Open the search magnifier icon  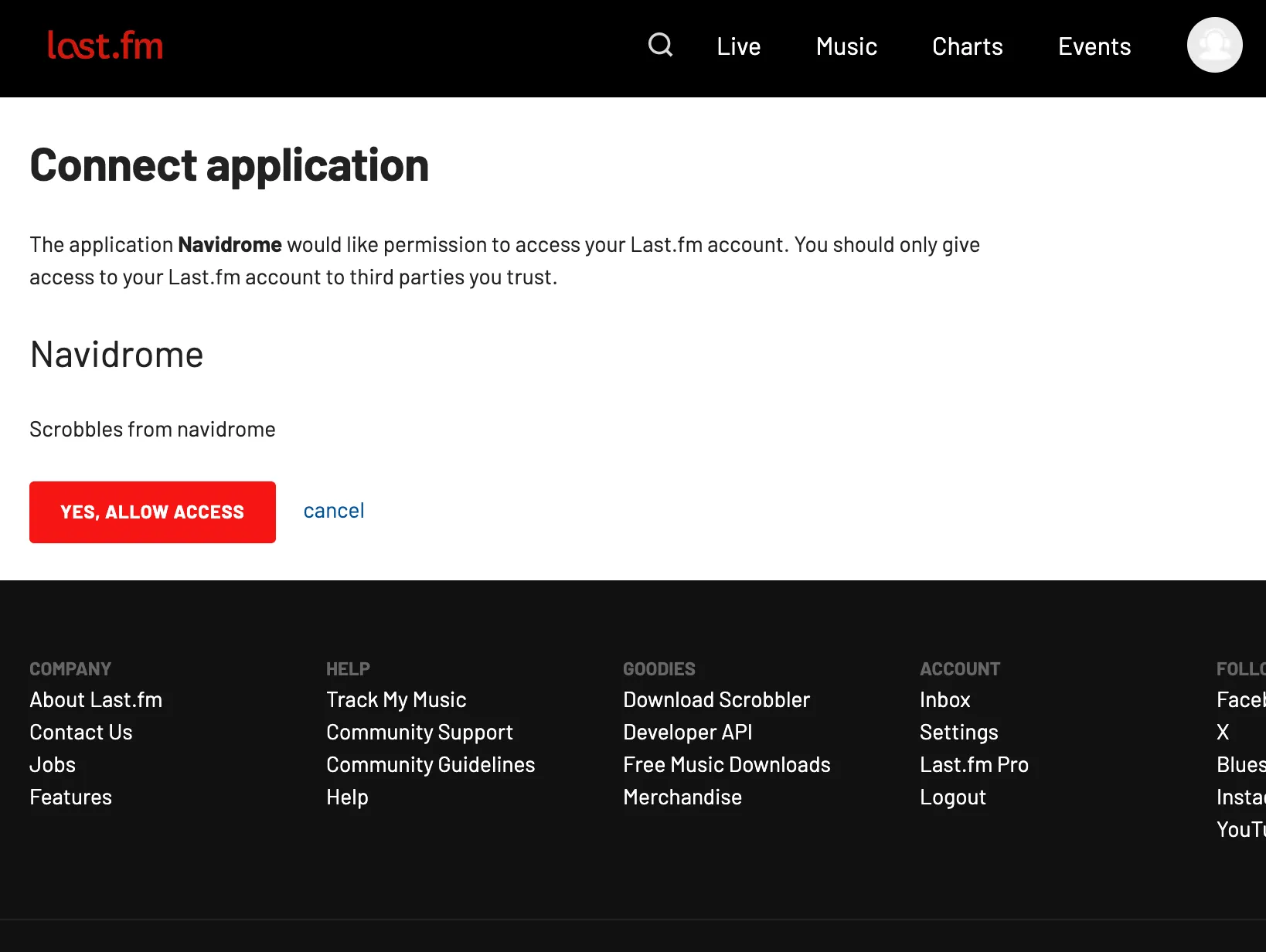(660, 46)
